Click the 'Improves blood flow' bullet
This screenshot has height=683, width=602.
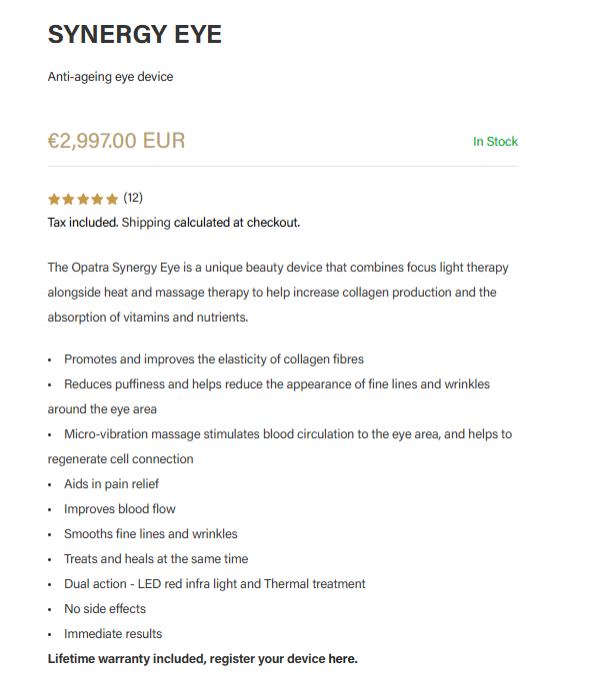pyautogui.click(x=120, y=509)
